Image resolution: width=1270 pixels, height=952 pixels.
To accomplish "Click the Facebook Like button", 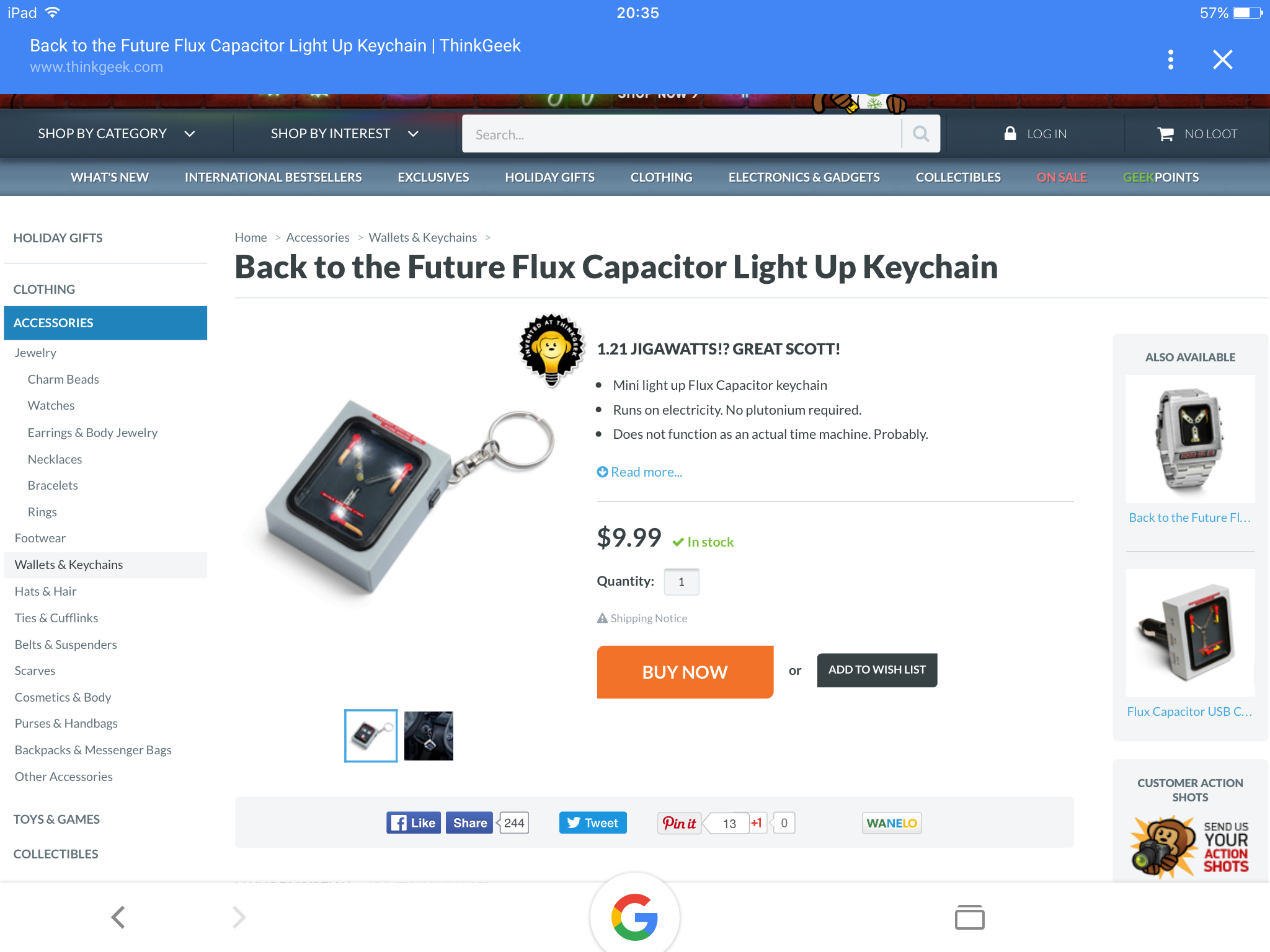I will [x=414, y=822].
